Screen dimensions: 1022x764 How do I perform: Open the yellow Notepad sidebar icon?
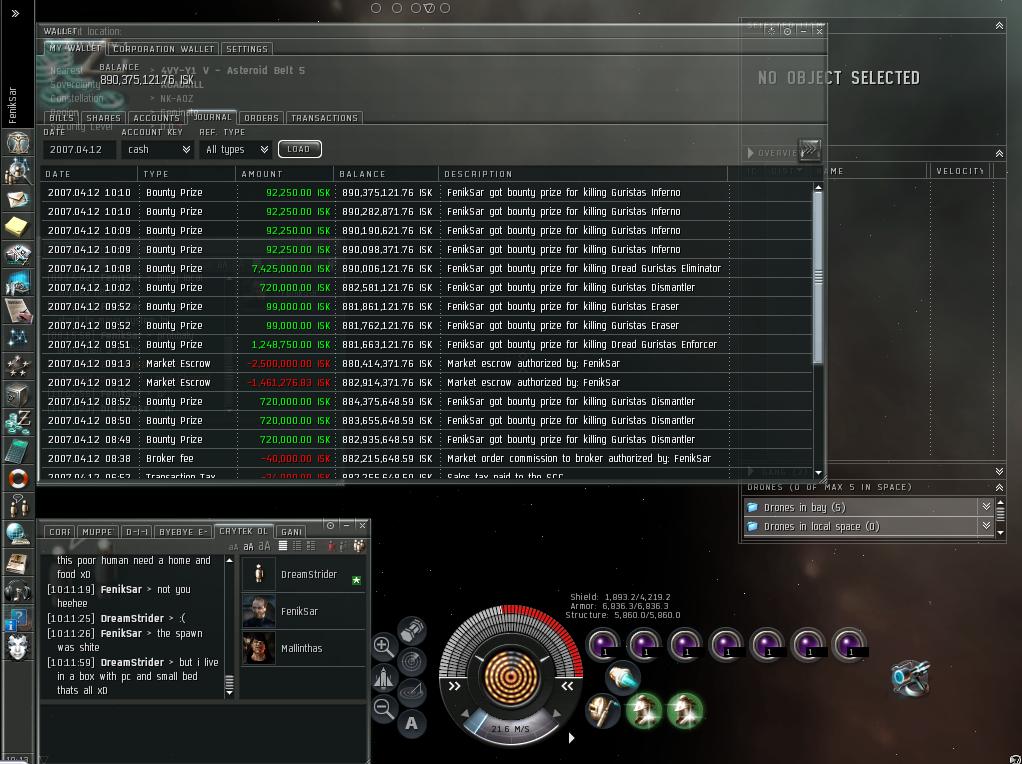tap(18, 226)
